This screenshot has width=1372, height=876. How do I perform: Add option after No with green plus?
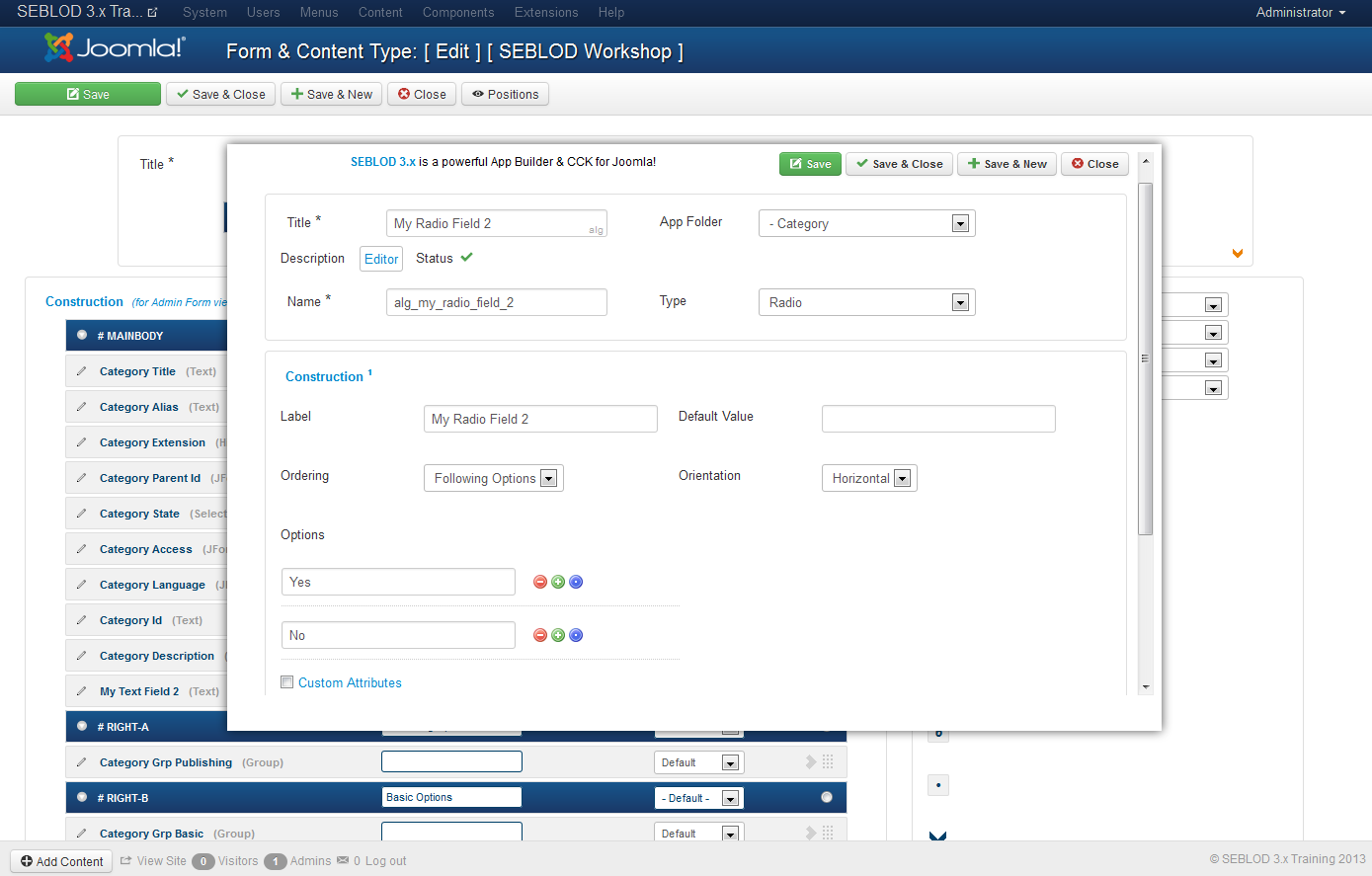click(558, 635)
